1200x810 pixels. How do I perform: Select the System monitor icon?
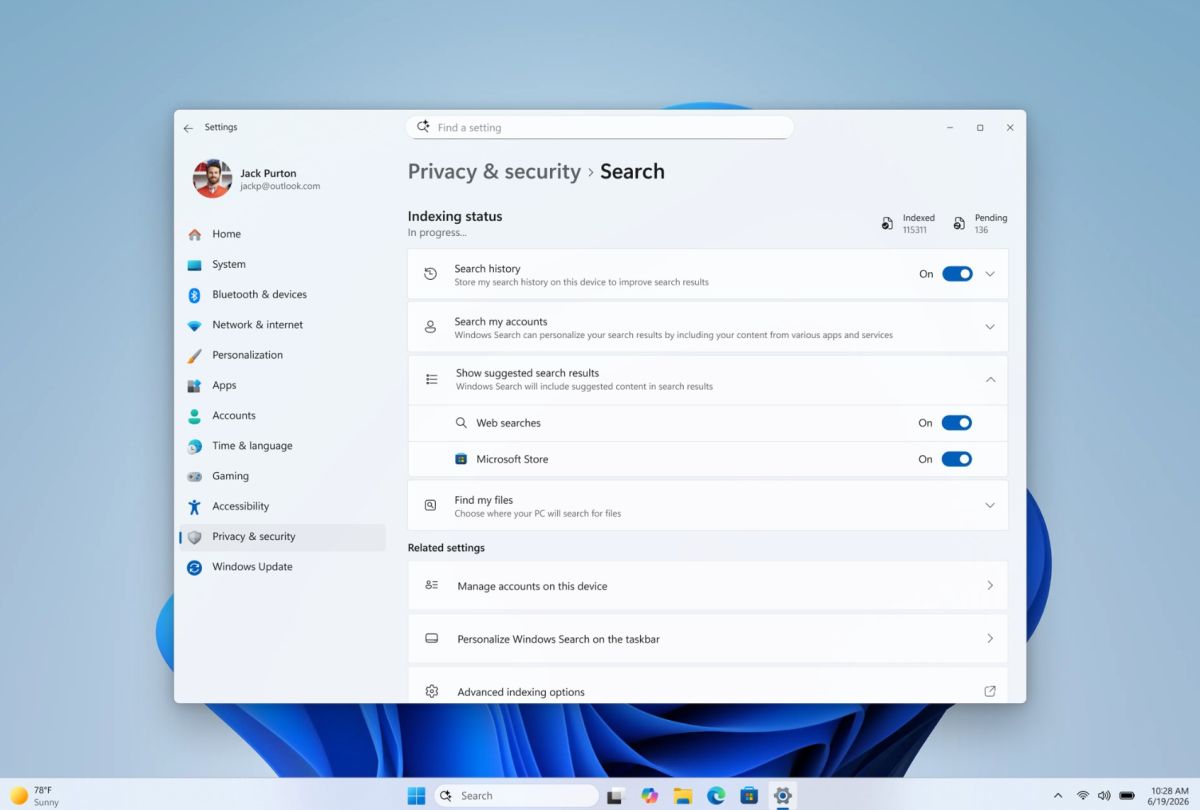click(x=194, y=265)
